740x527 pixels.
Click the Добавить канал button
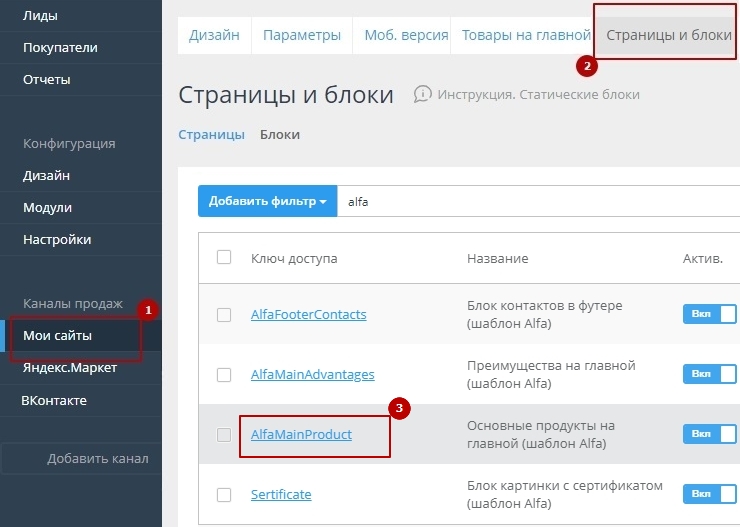click(97, 458)
